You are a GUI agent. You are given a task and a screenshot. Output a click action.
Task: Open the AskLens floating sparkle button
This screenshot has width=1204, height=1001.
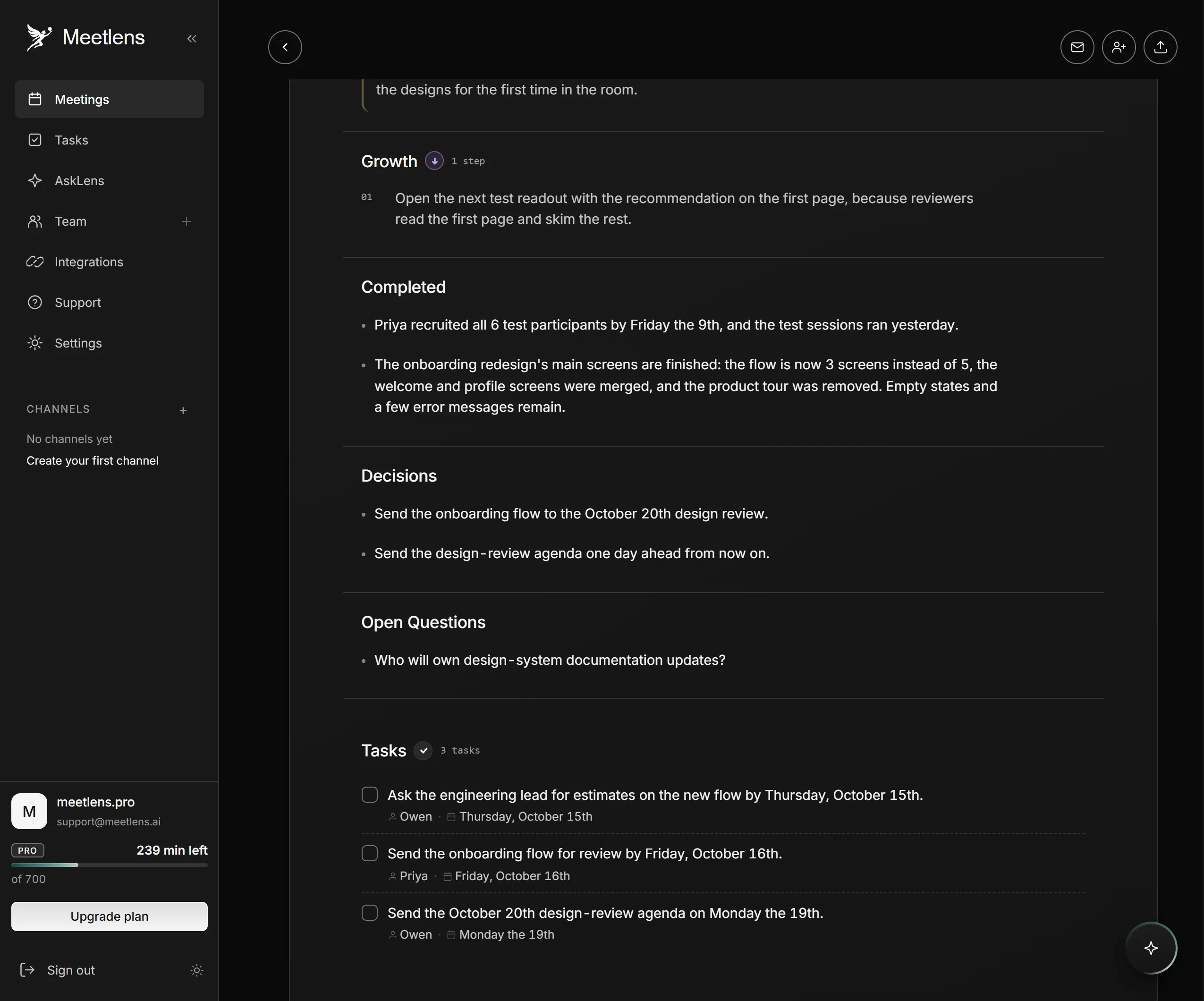(x=1151, y=948)
